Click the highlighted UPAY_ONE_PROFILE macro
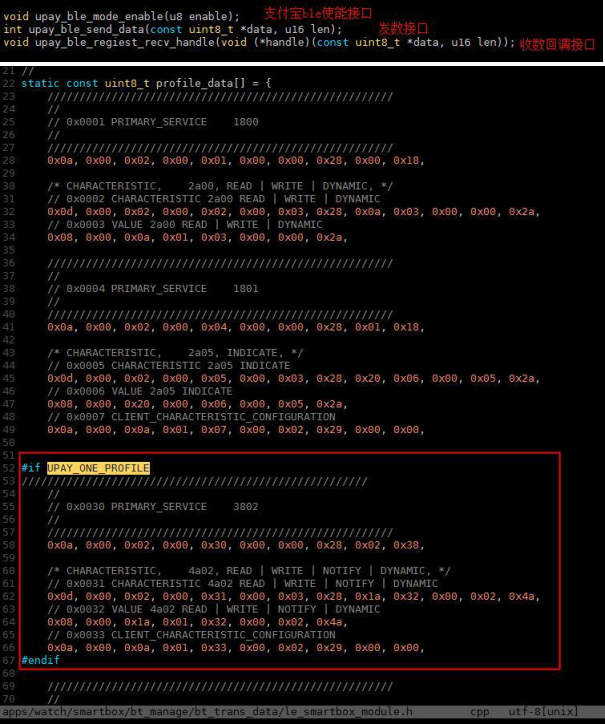 (98, 468)
